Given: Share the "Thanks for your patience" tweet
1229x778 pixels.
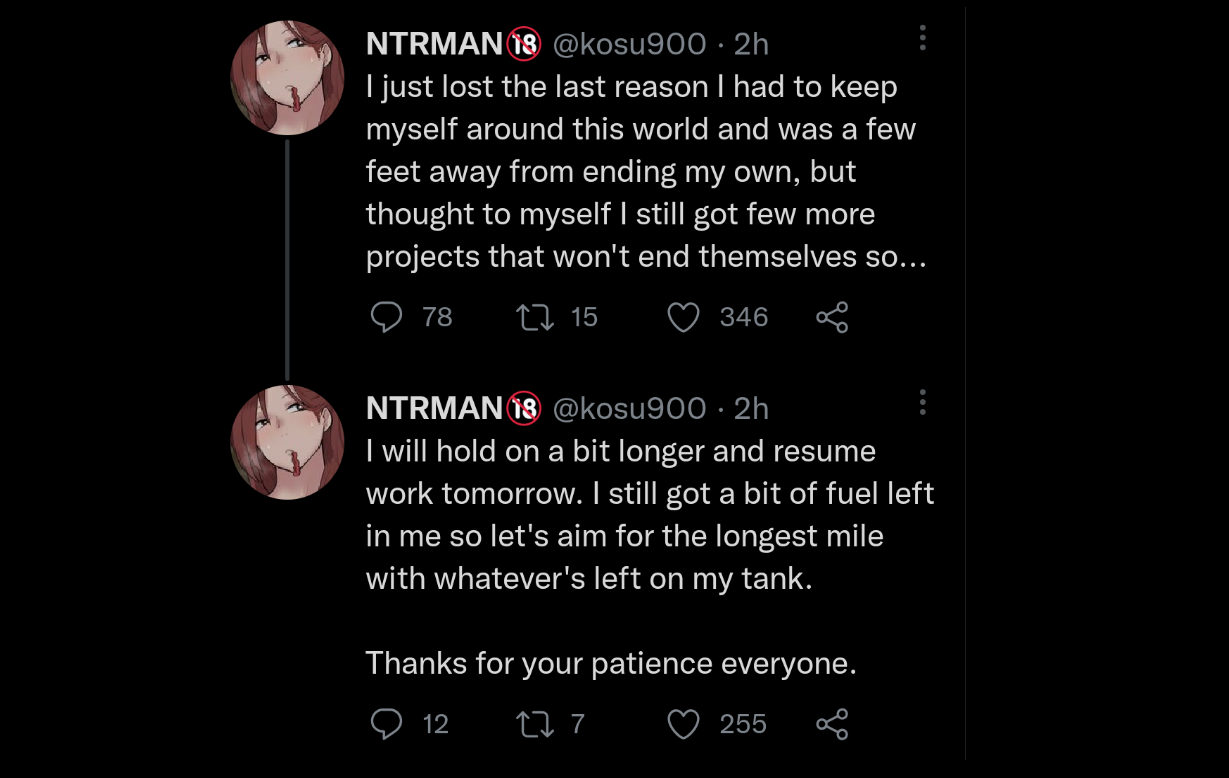Looking at the screenshot, I should [x=832, y=723].
